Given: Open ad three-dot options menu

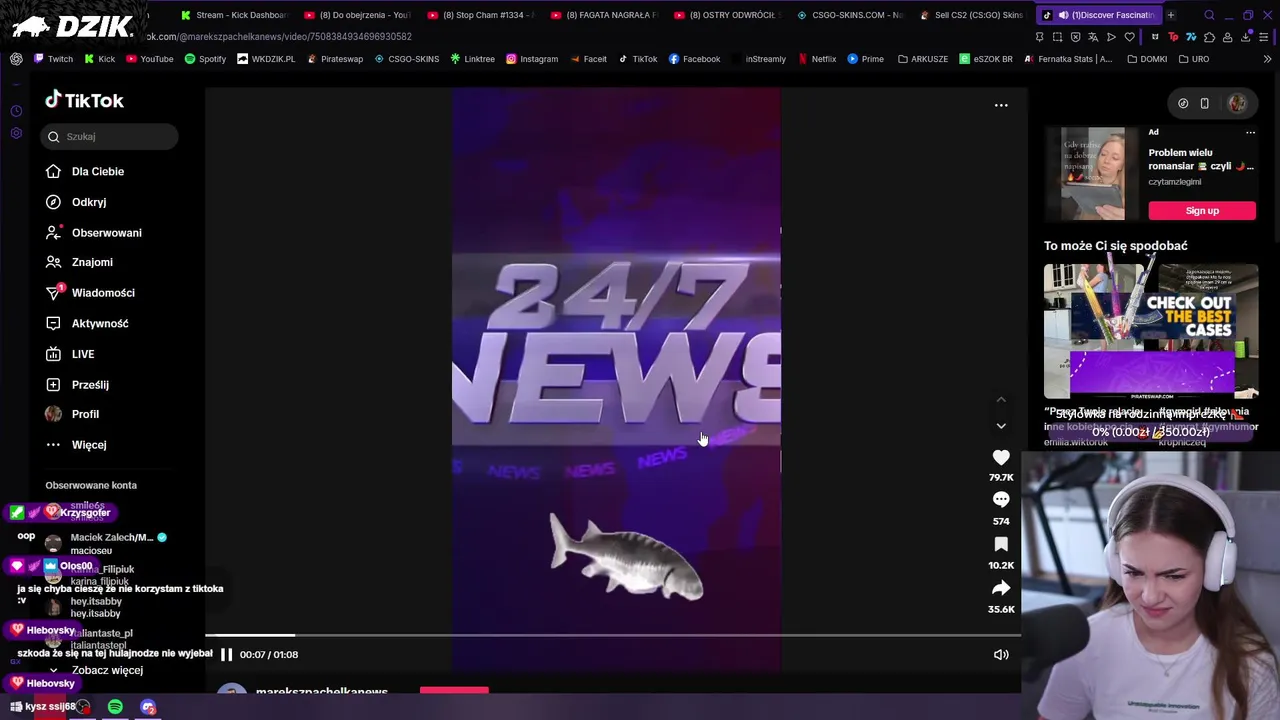Looking at the screenshot, I should (x=1250, y=132).
